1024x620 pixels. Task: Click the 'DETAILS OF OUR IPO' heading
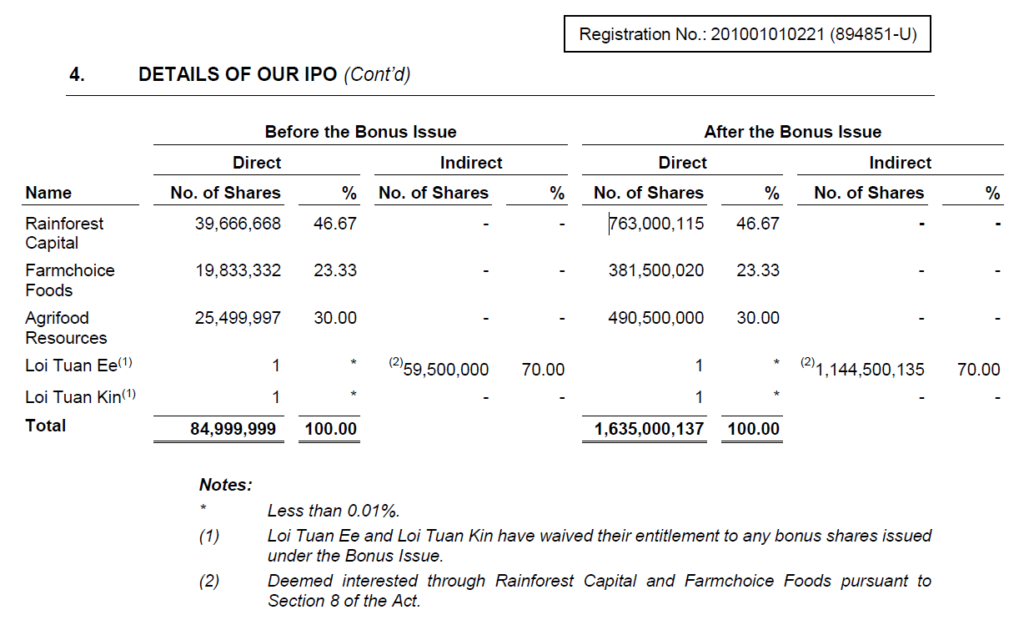click(x=237, y=75)
